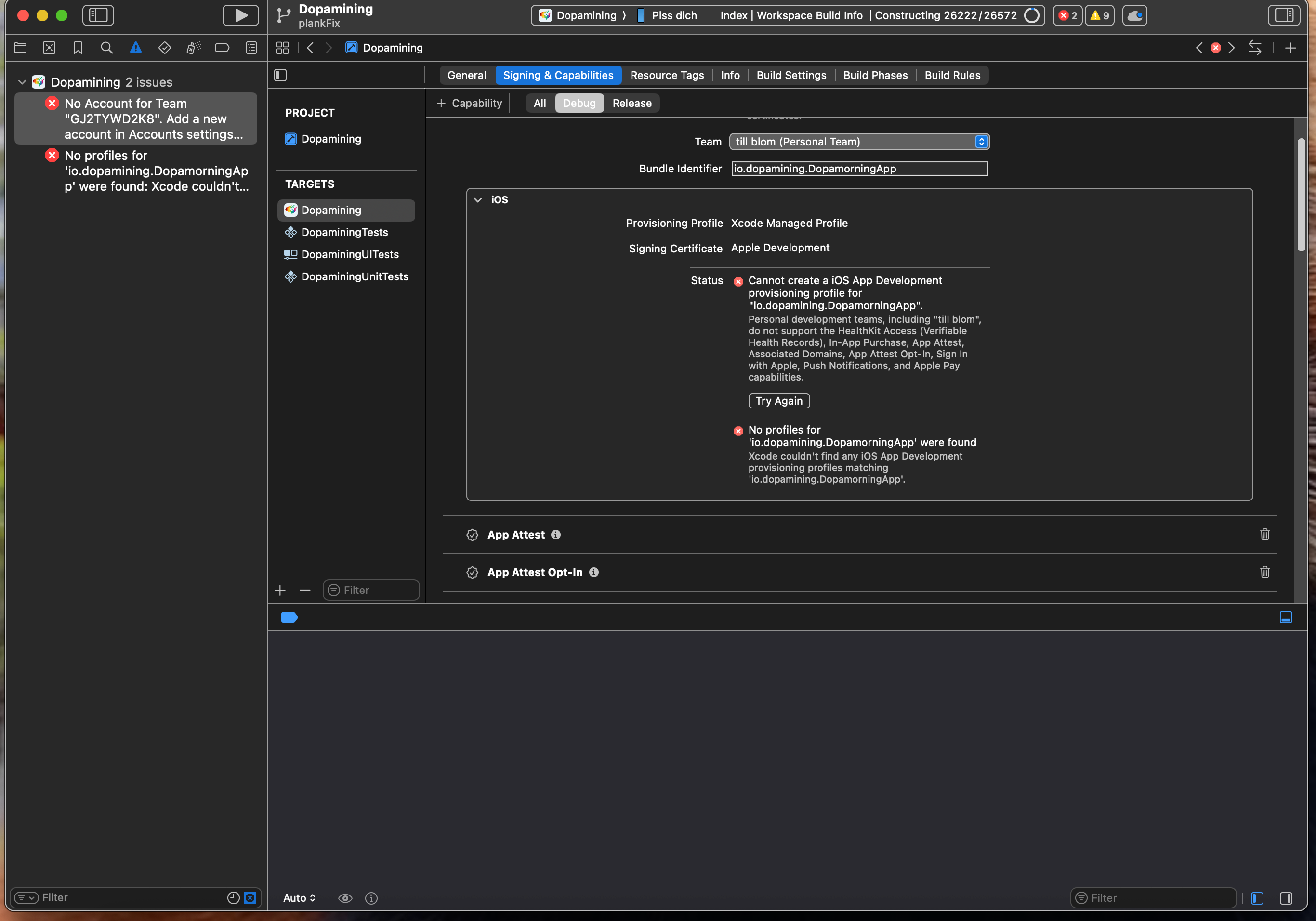Click the Dopamining breadcrumb in the jump bar

(384, 48)
